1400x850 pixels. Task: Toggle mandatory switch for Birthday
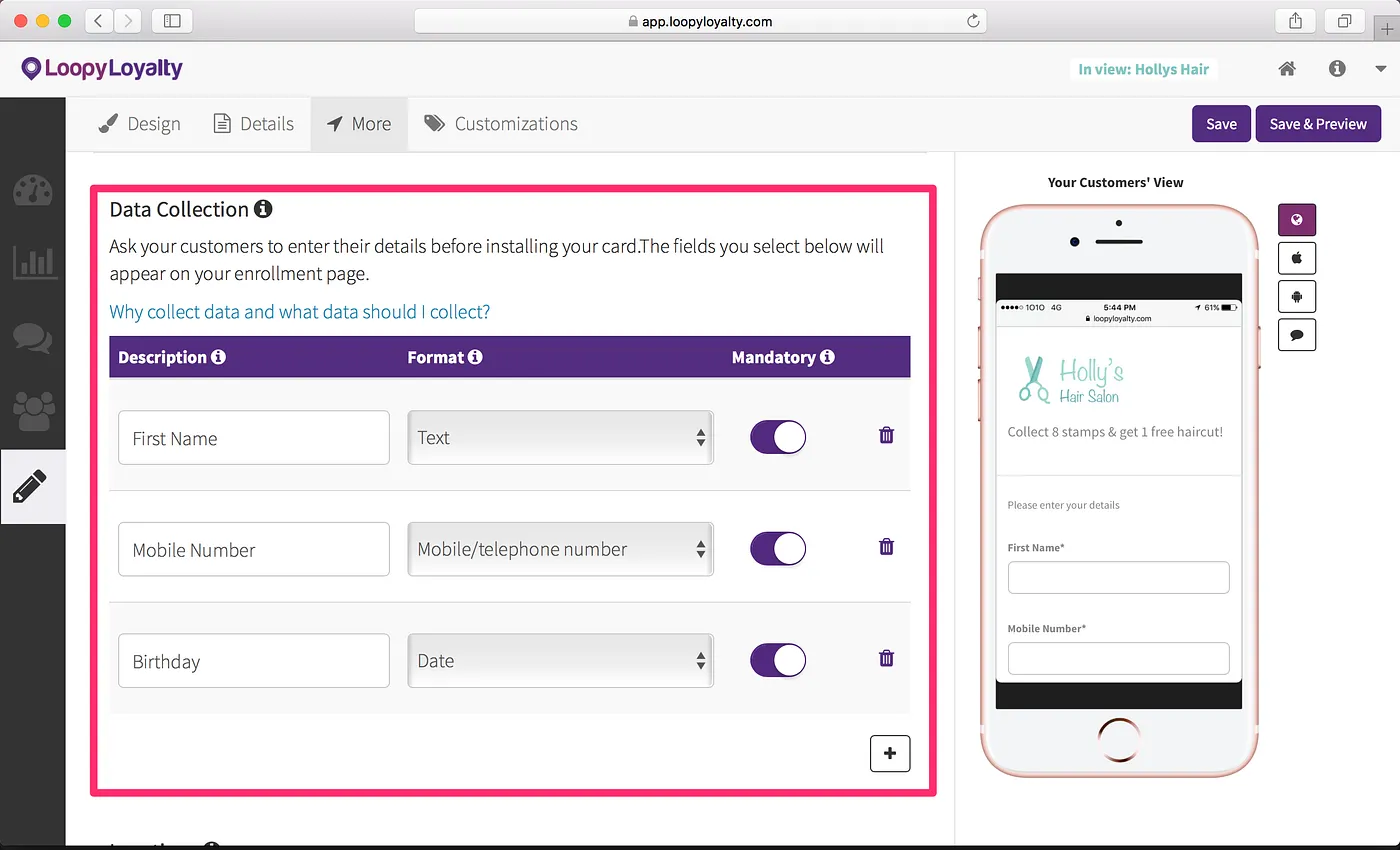coord(778,660)
